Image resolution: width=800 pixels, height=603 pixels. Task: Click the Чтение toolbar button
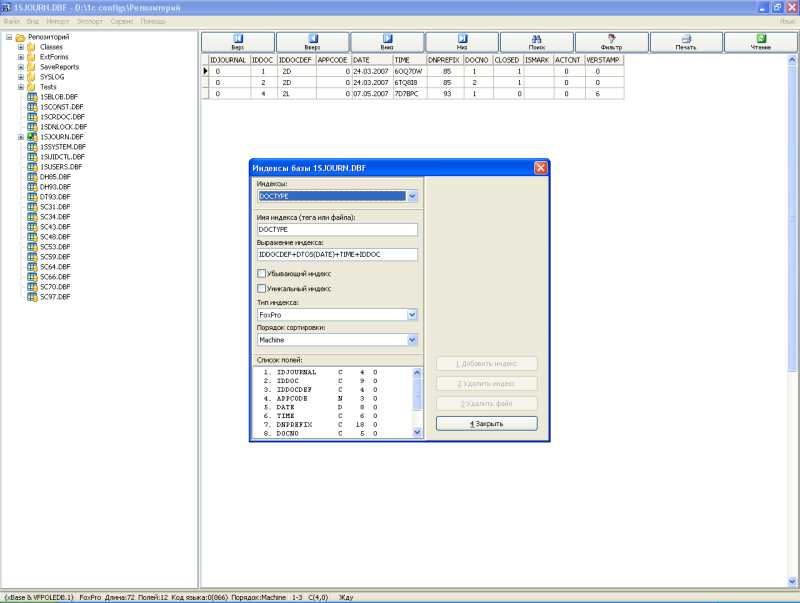[x=761, y=42]
